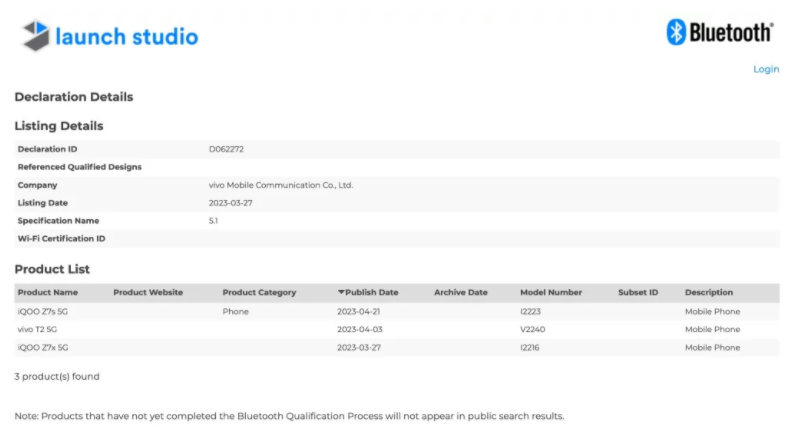
Task: Sort table by Model Number header
Action: 551,293
